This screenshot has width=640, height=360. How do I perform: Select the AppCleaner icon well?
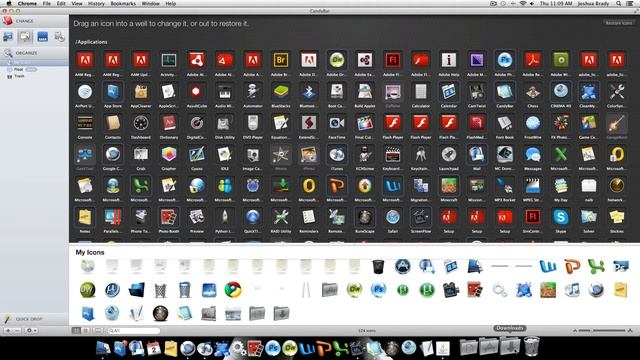pyautogui.click(x=141, y=92)
